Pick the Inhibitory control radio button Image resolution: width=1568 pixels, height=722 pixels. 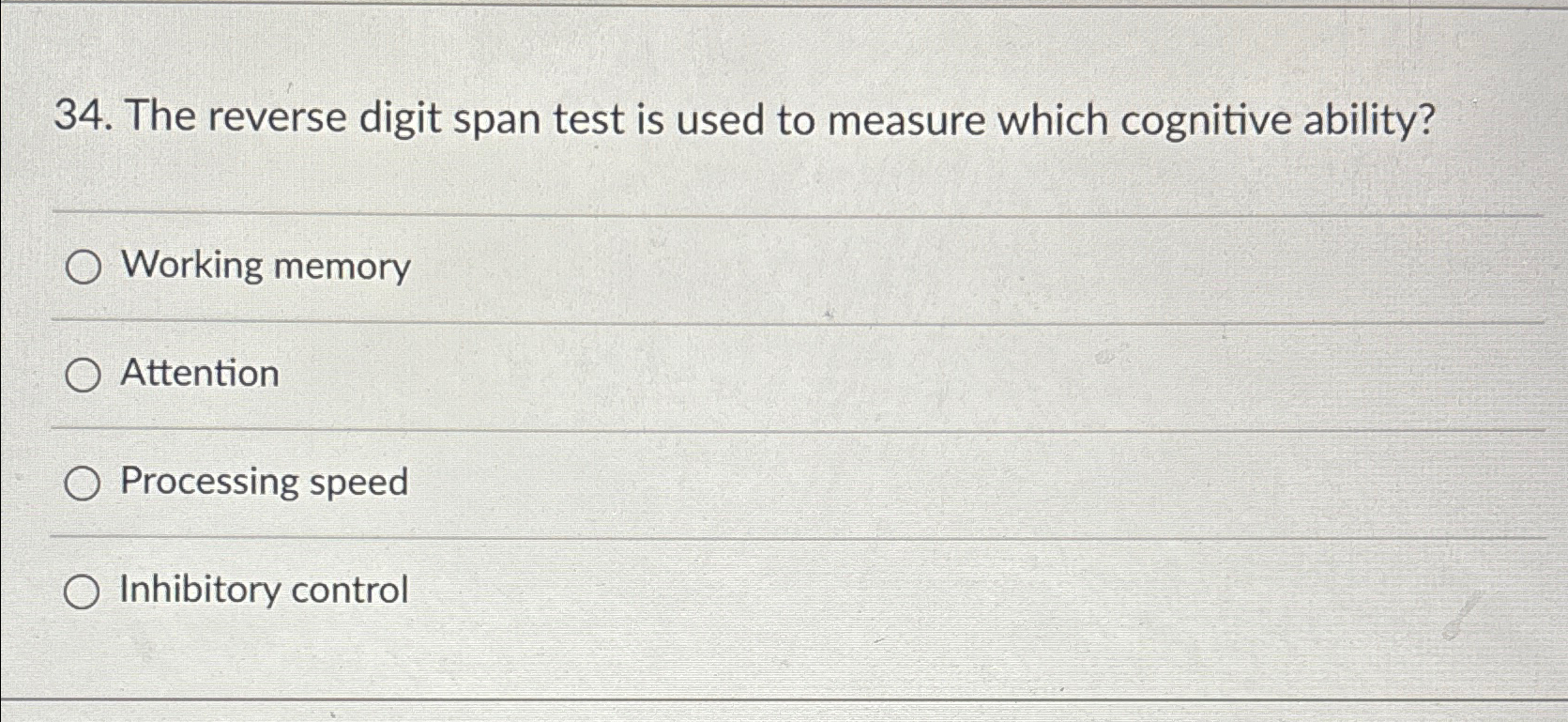82,592
